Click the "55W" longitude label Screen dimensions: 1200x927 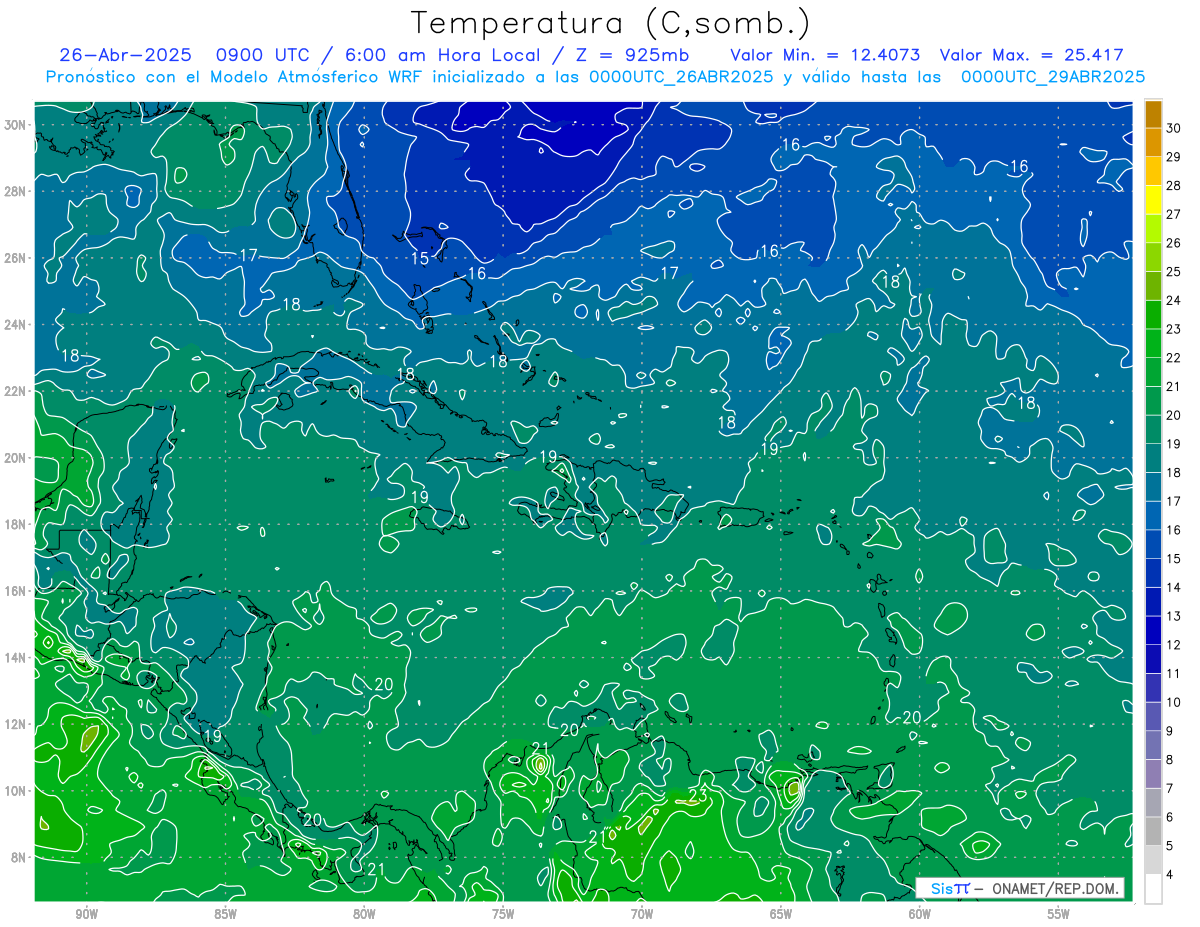1059,914
